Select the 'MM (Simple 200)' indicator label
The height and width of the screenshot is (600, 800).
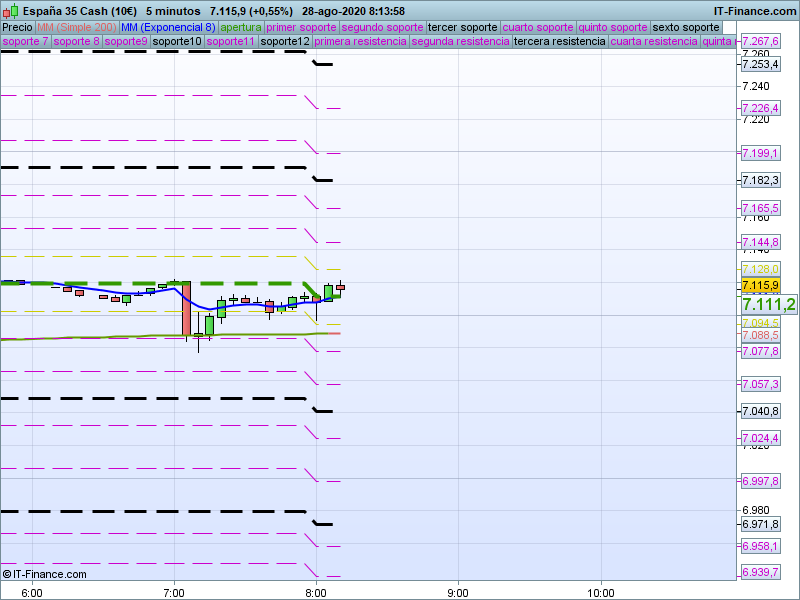(76, 27)
